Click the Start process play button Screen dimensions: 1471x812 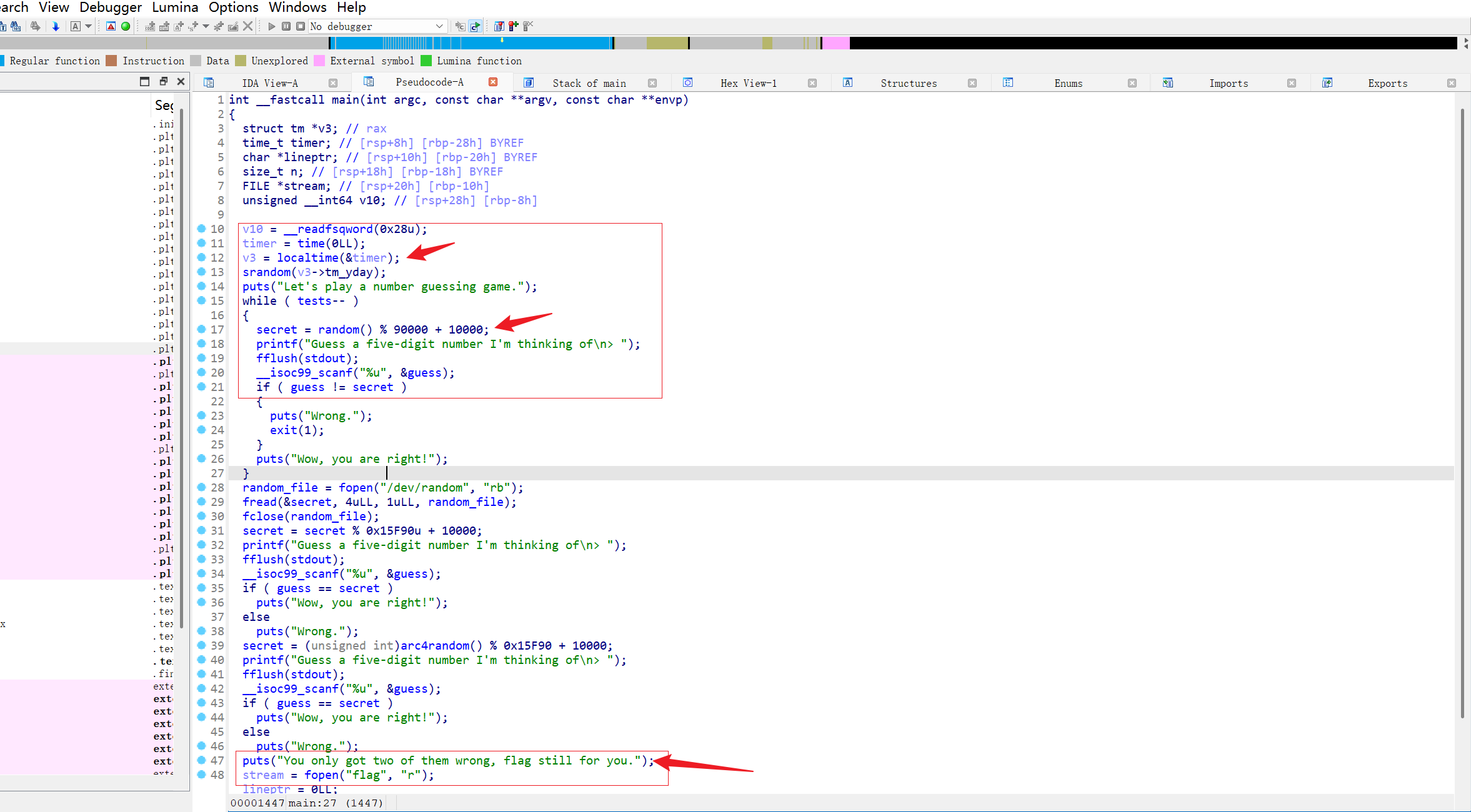tap(271, 26)
